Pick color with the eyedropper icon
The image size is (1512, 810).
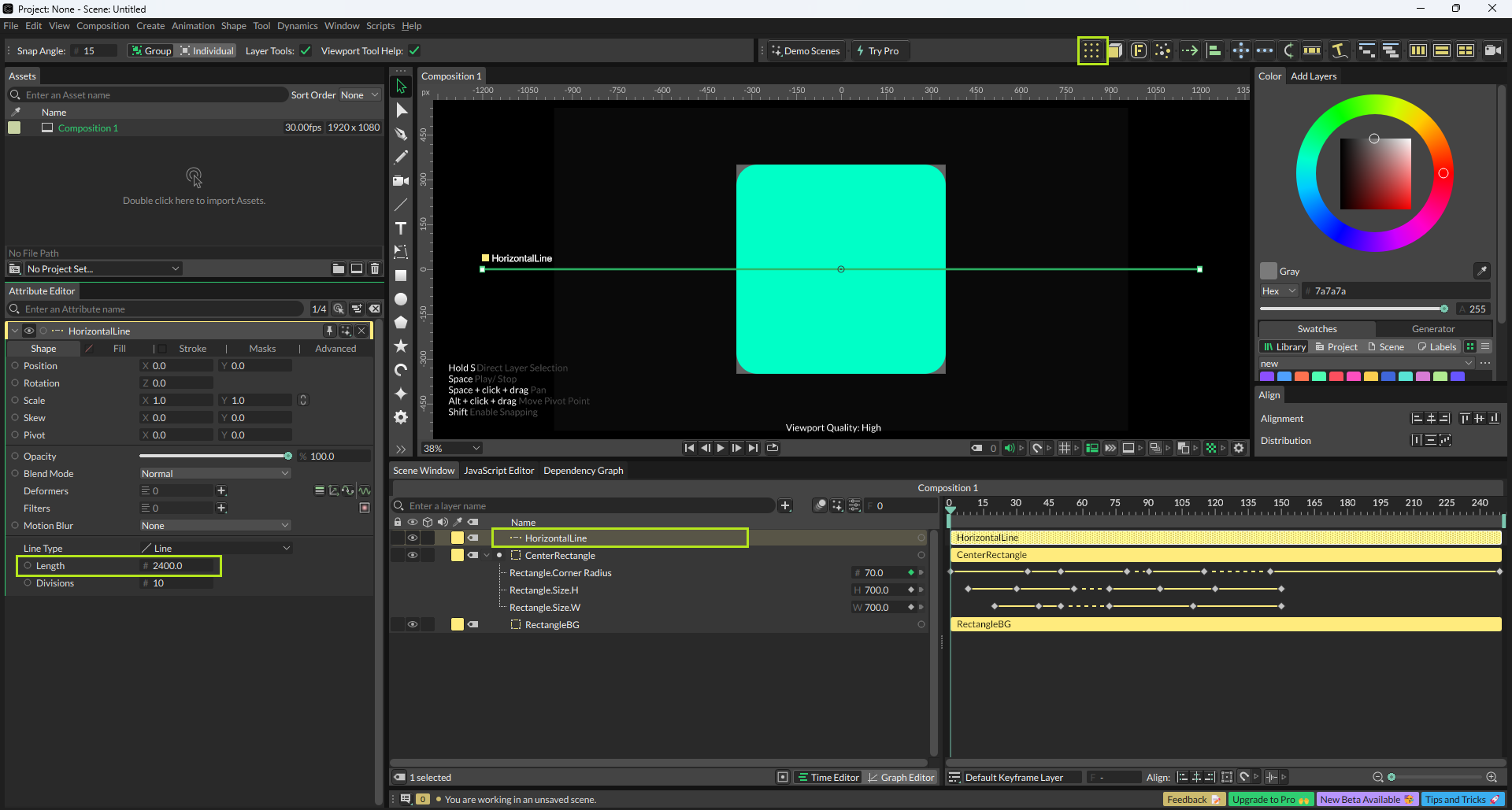coord(1481,271)
